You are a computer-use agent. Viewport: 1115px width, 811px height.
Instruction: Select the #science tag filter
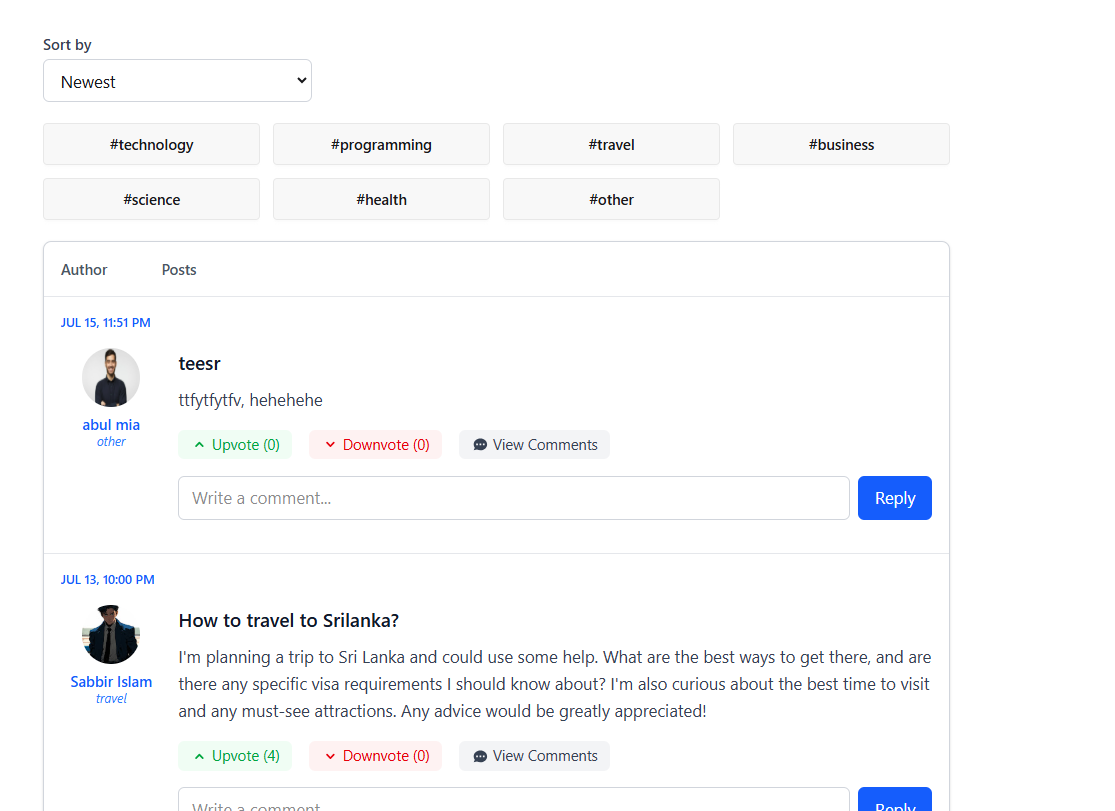tap(151, 199)
